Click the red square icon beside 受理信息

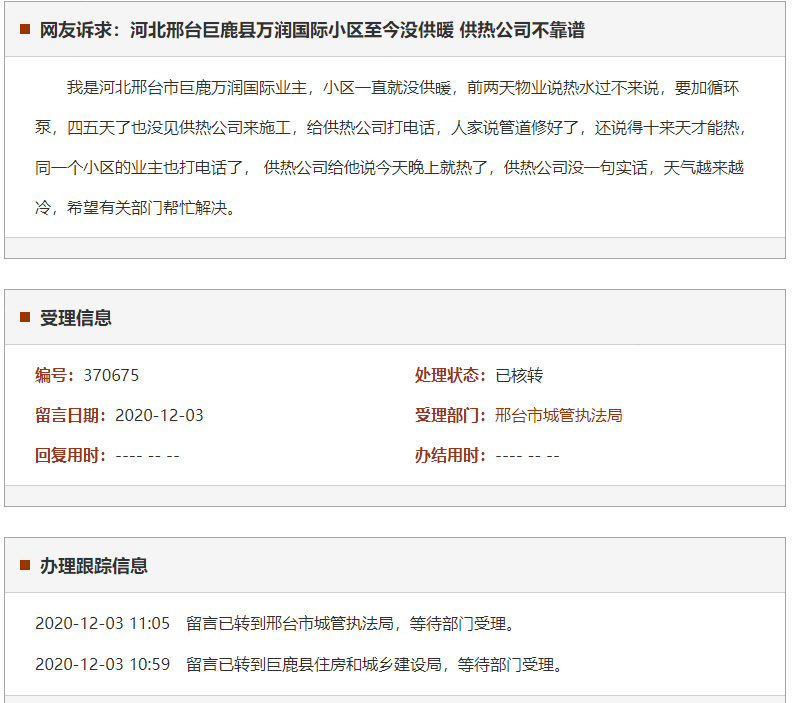[x=25, y=318]
